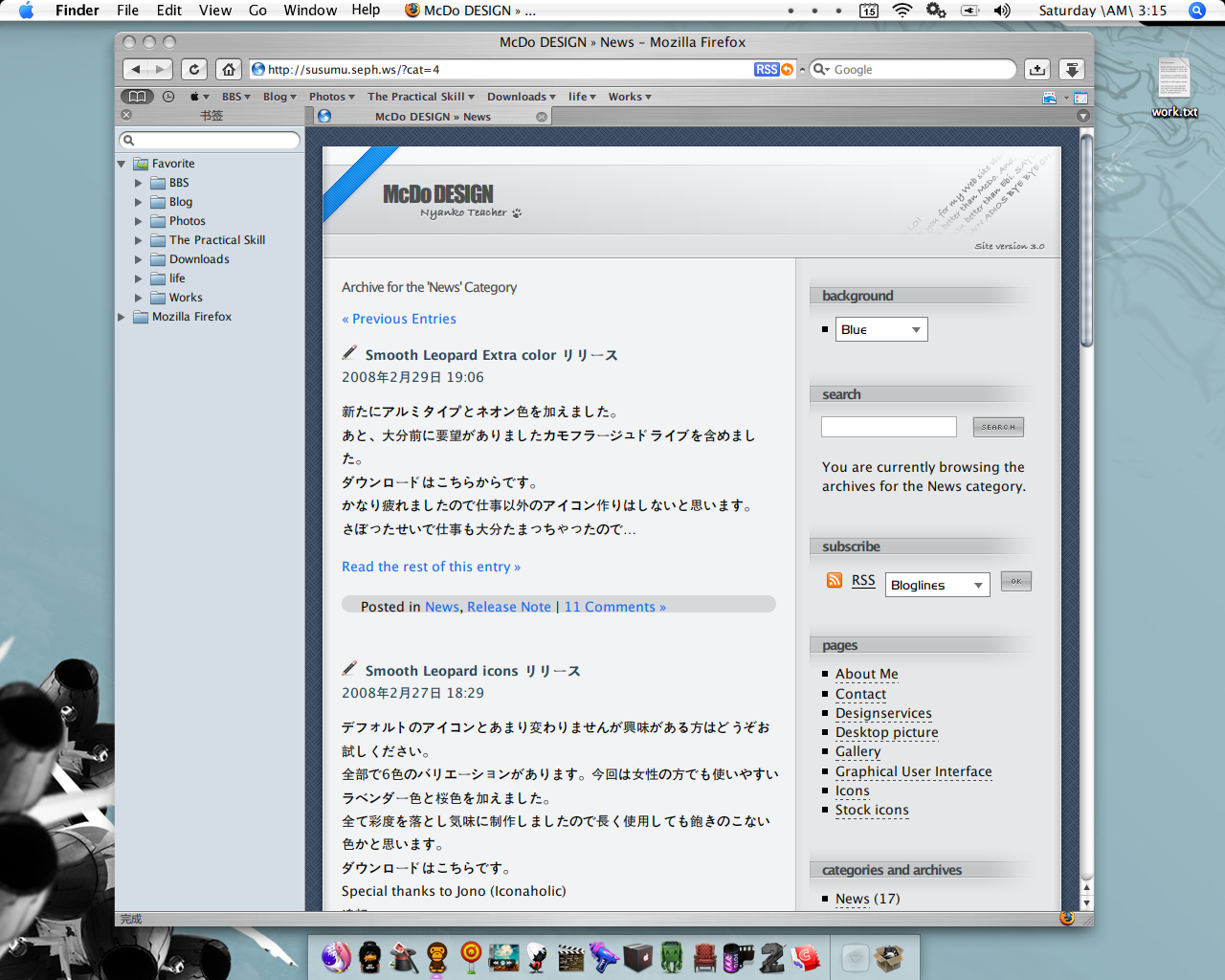Click the scrollbar down arrow
The width and height of the screenshot is (1225, 980).
[1086, 903]
